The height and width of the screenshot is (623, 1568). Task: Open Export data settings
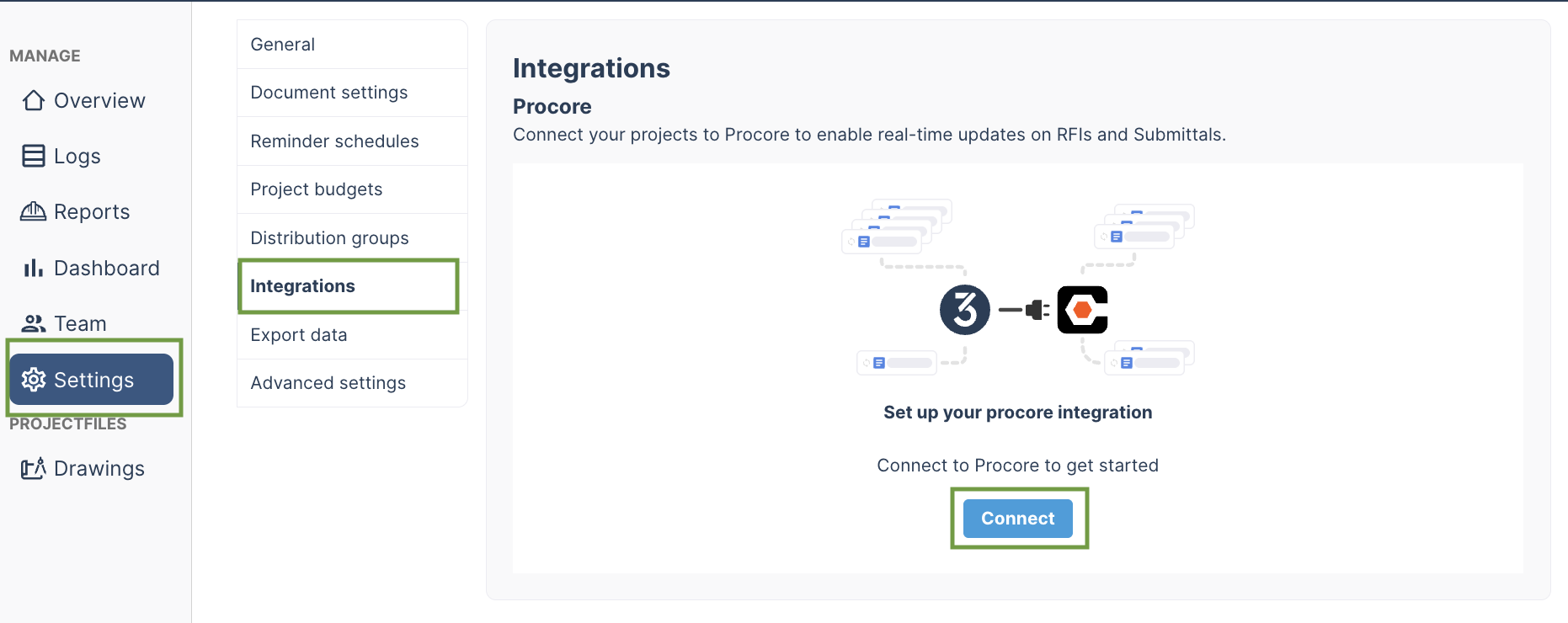tap(352, 335)
